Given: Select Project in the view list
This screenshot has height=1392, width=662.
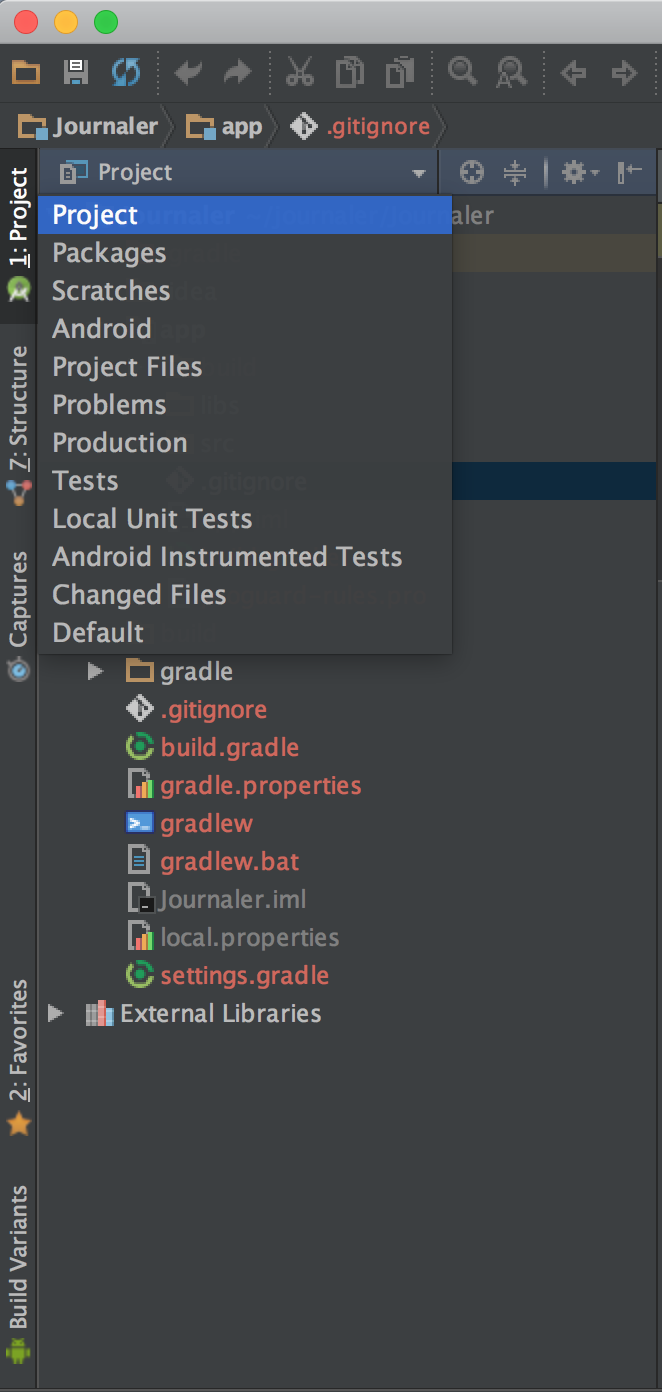Looking at the screenshot, I should [245, 215].
